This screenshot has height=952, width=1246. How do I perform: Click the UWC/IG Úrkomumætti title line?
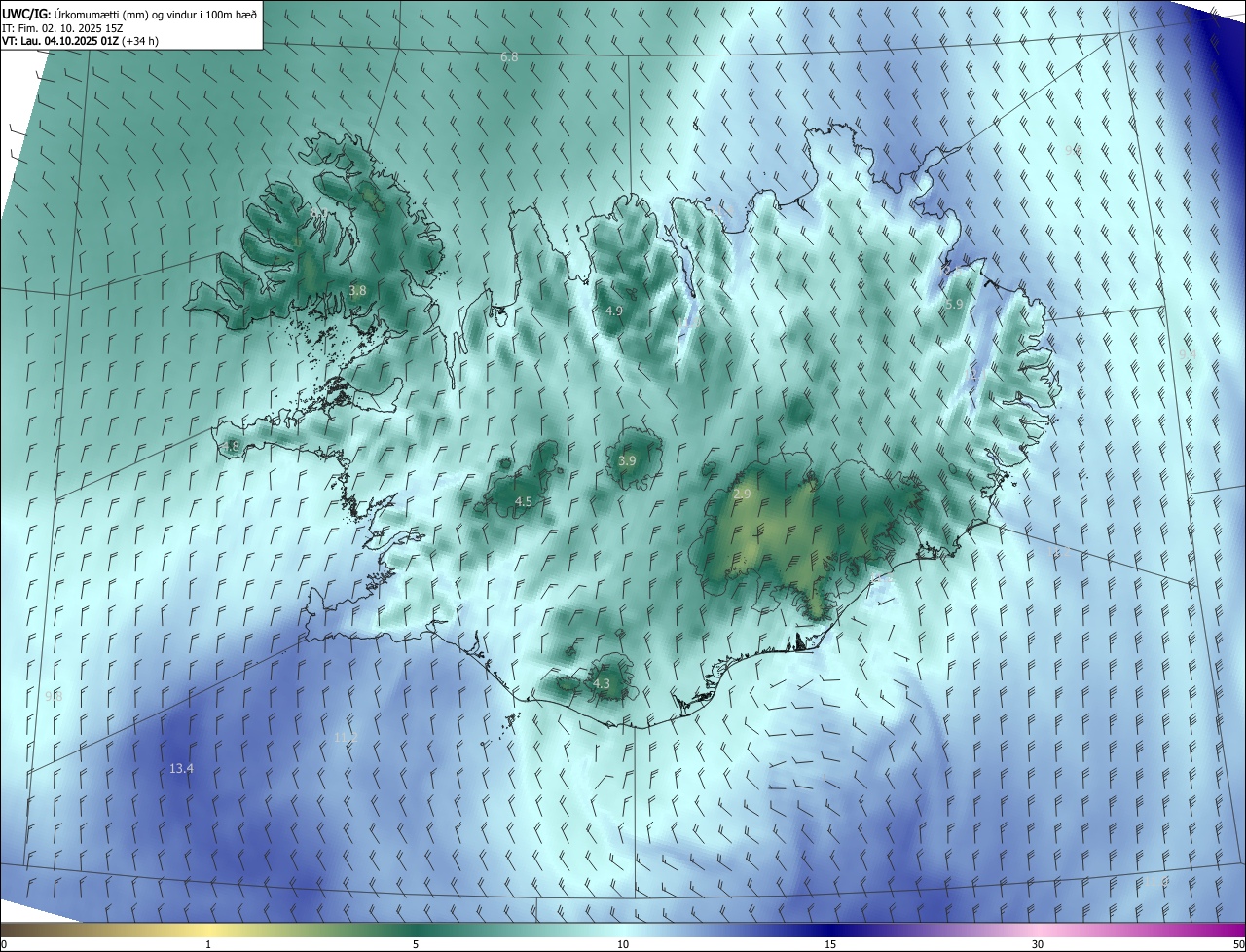pyautogui.click(x=129, y=14)
